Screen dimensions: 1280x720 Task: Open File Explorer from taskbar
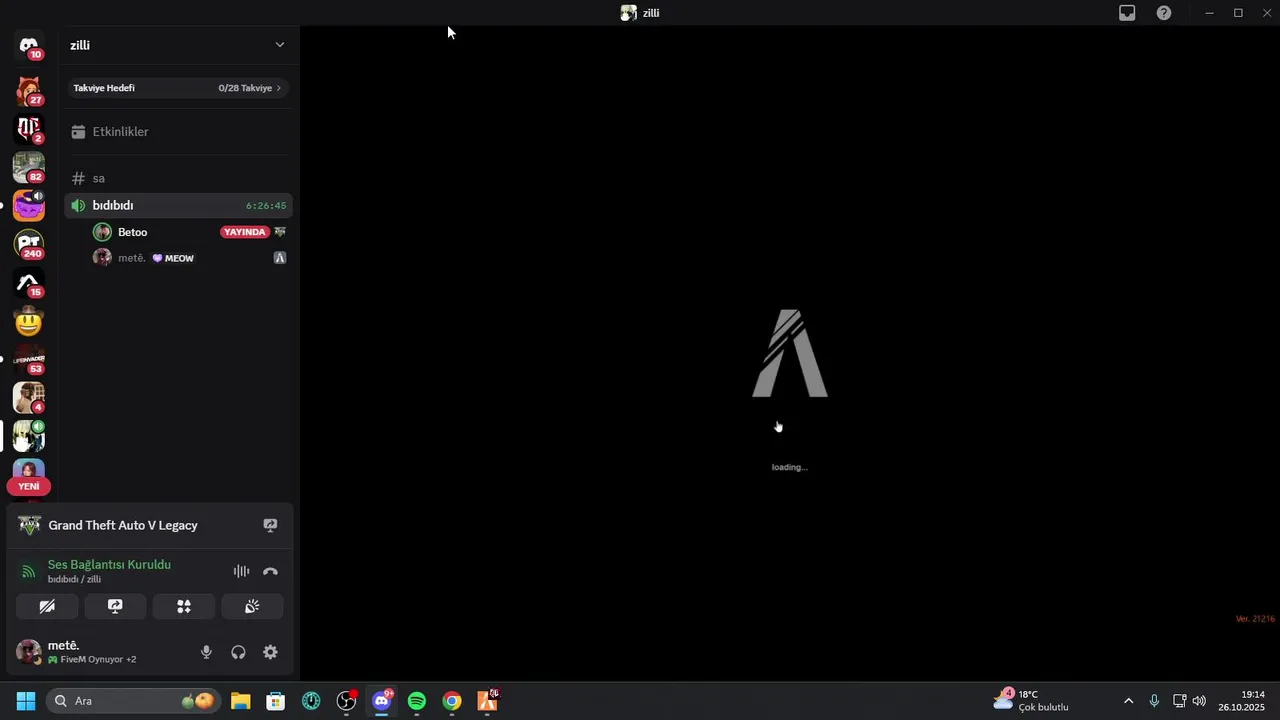240,701
